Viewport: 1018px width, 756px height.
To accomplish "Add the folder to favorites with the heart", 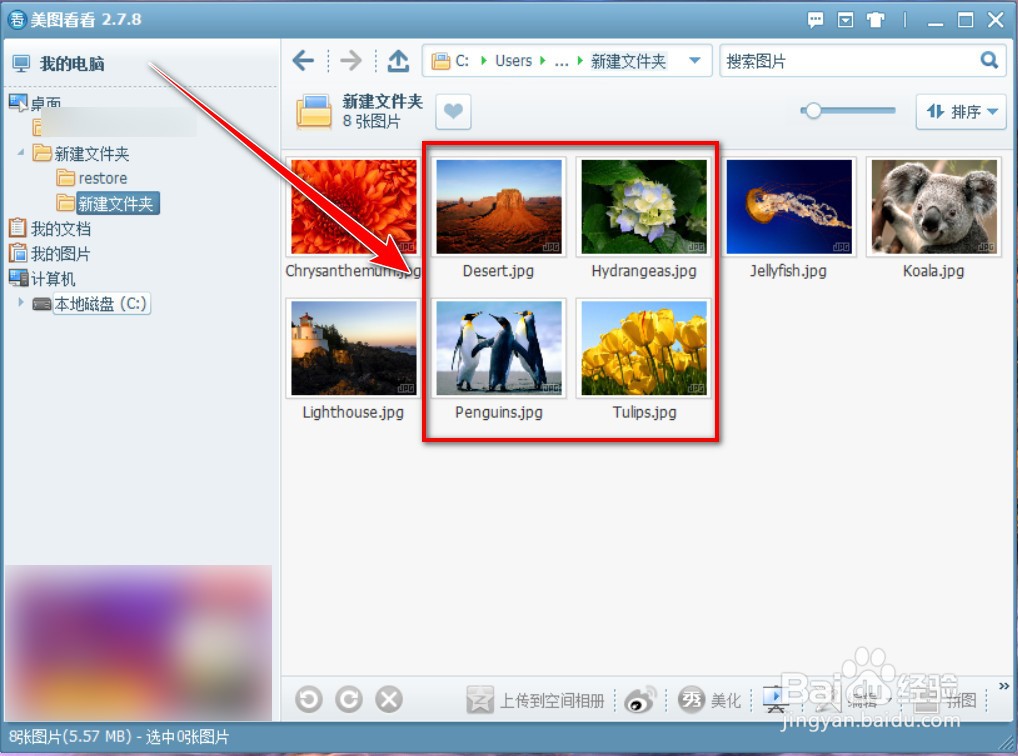I will click(453, 112).
